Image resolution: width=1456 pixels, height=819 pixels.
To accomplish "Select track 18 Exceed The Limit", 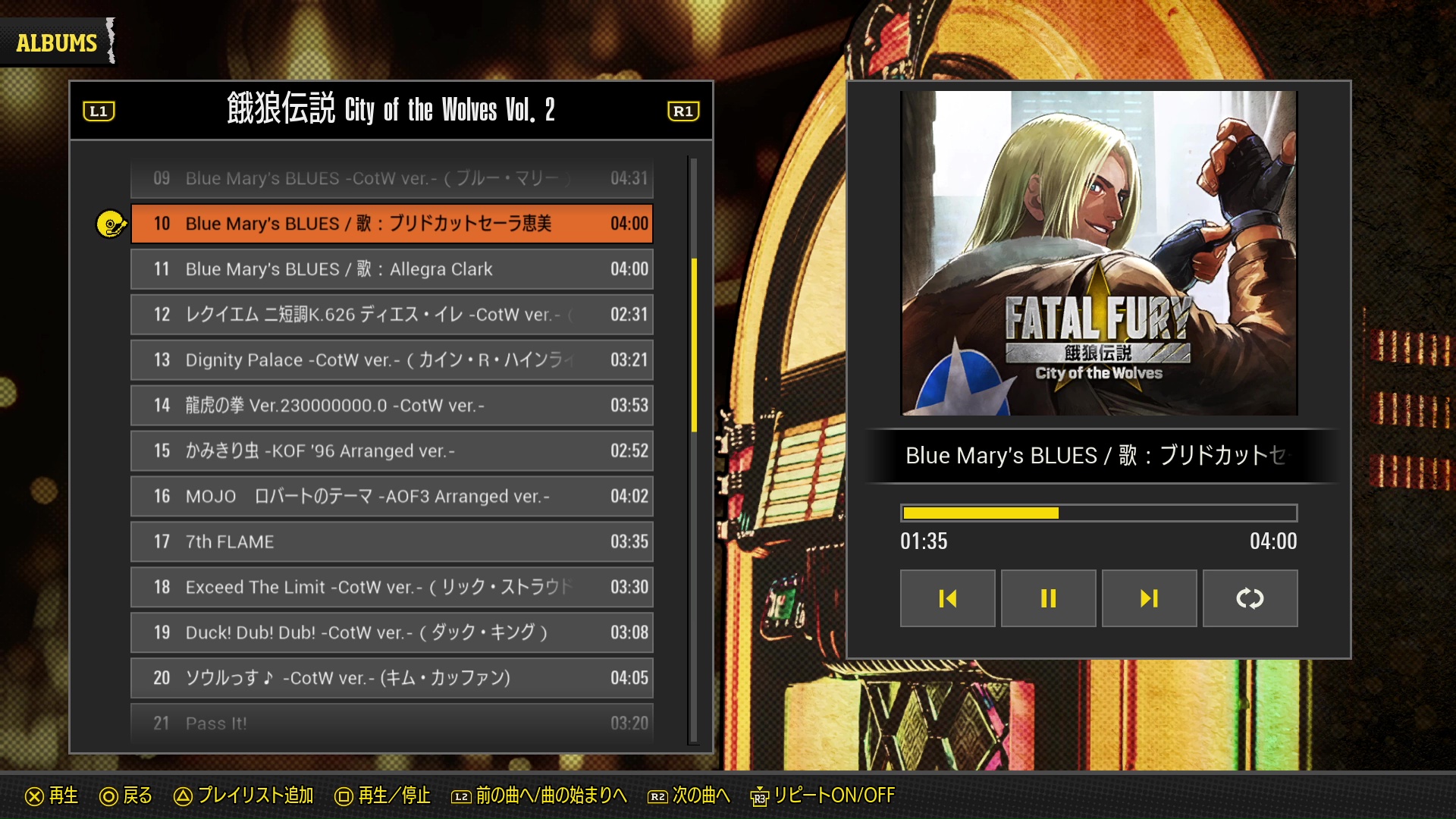I will 392,588.
